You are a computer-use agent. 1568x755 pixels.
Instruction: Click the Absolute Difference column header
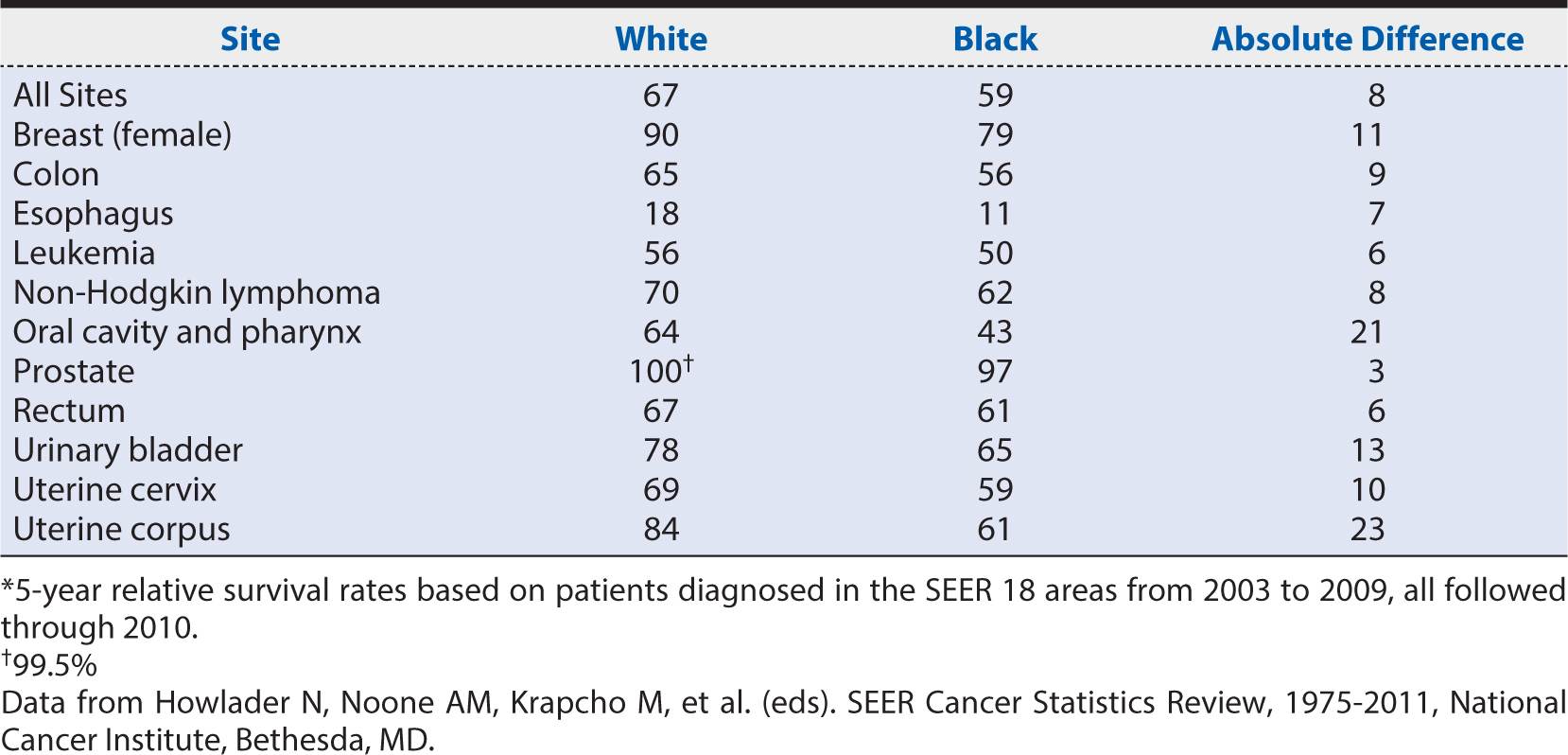(x=1368, y=39)
